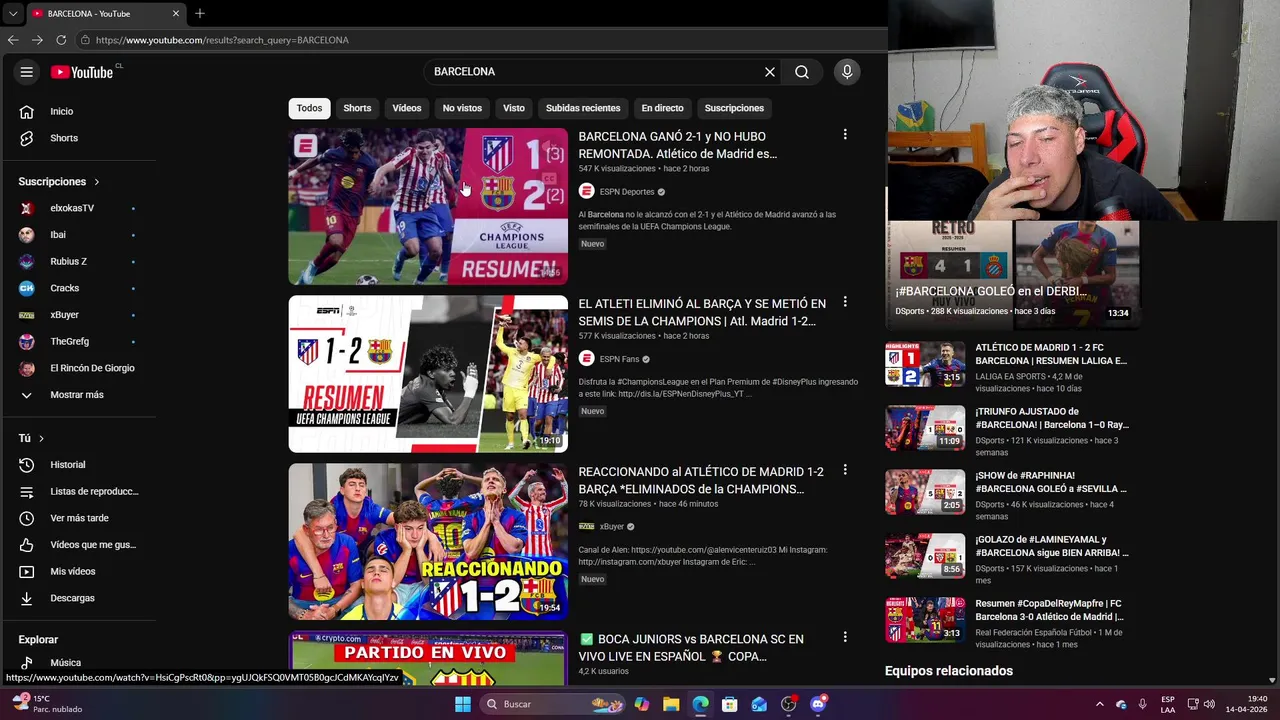The image size is (1280, 720).
Task: Select the Shorts filter chip
Action: coord(357,108)
